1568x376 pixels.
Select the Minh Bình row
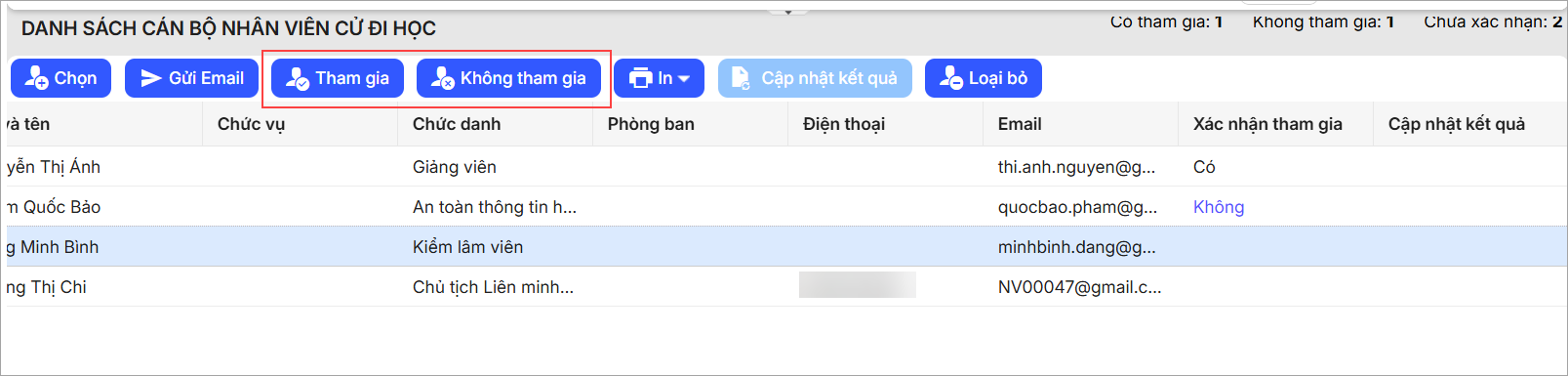(784, 247)
